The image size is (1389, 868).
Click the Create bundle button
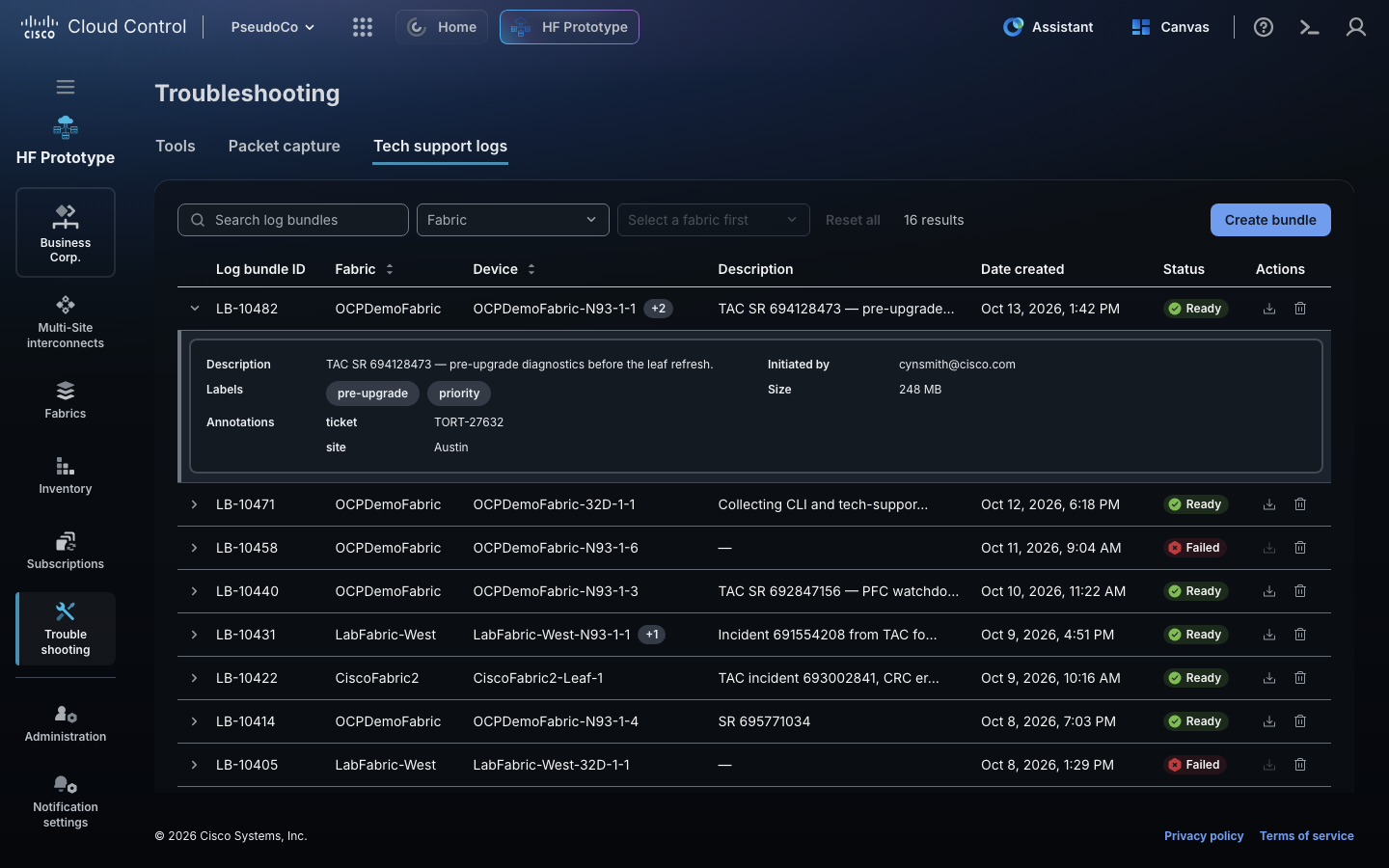click(1270, 220)
